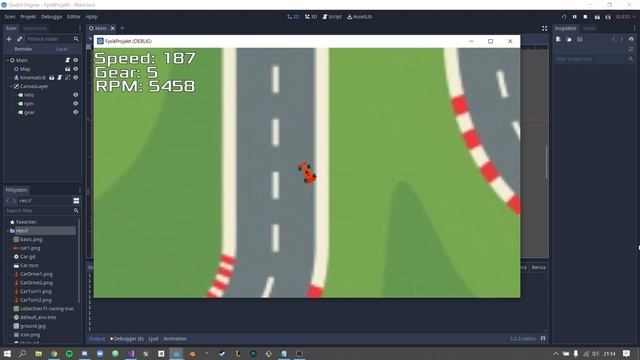Open the renderer dropdown (GLES3)
This screenshot has height=360, width=640.
point(625,17)
